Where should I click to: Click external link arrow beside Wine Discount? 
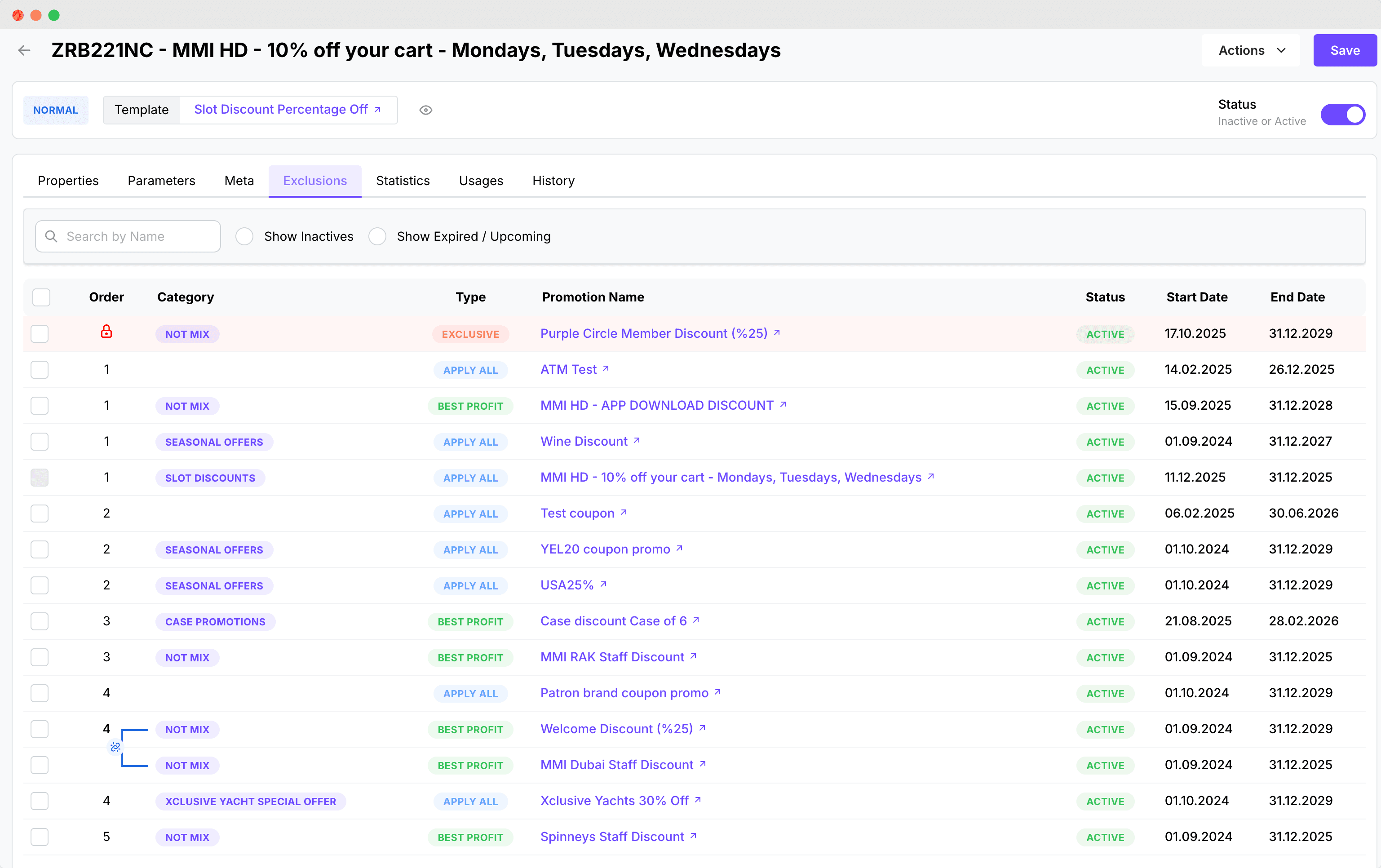click(637, 441)
